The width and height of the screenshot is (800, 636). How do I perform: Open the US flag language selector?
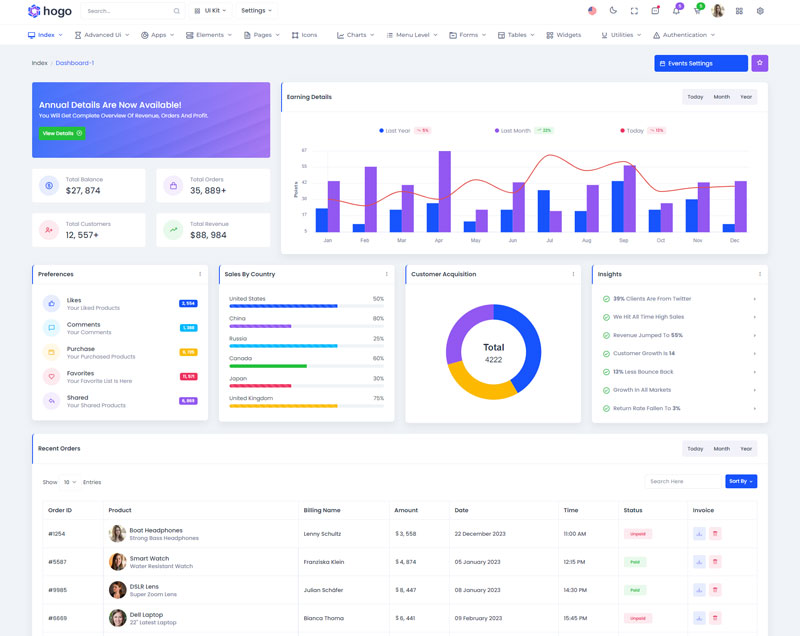click(x=592, y=11)
